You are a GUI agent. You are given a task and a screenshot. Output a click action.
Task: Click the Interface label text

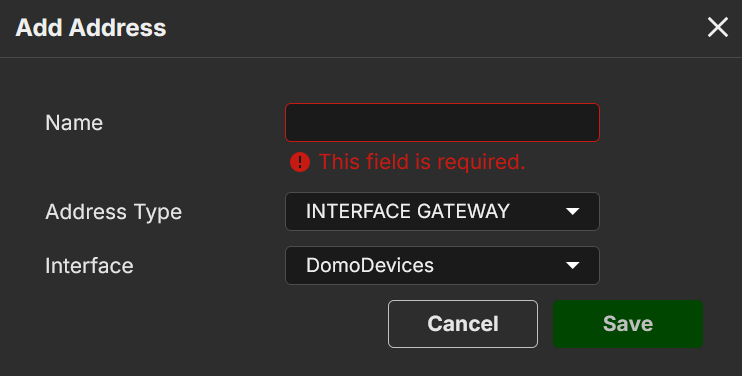click(89, 266)
